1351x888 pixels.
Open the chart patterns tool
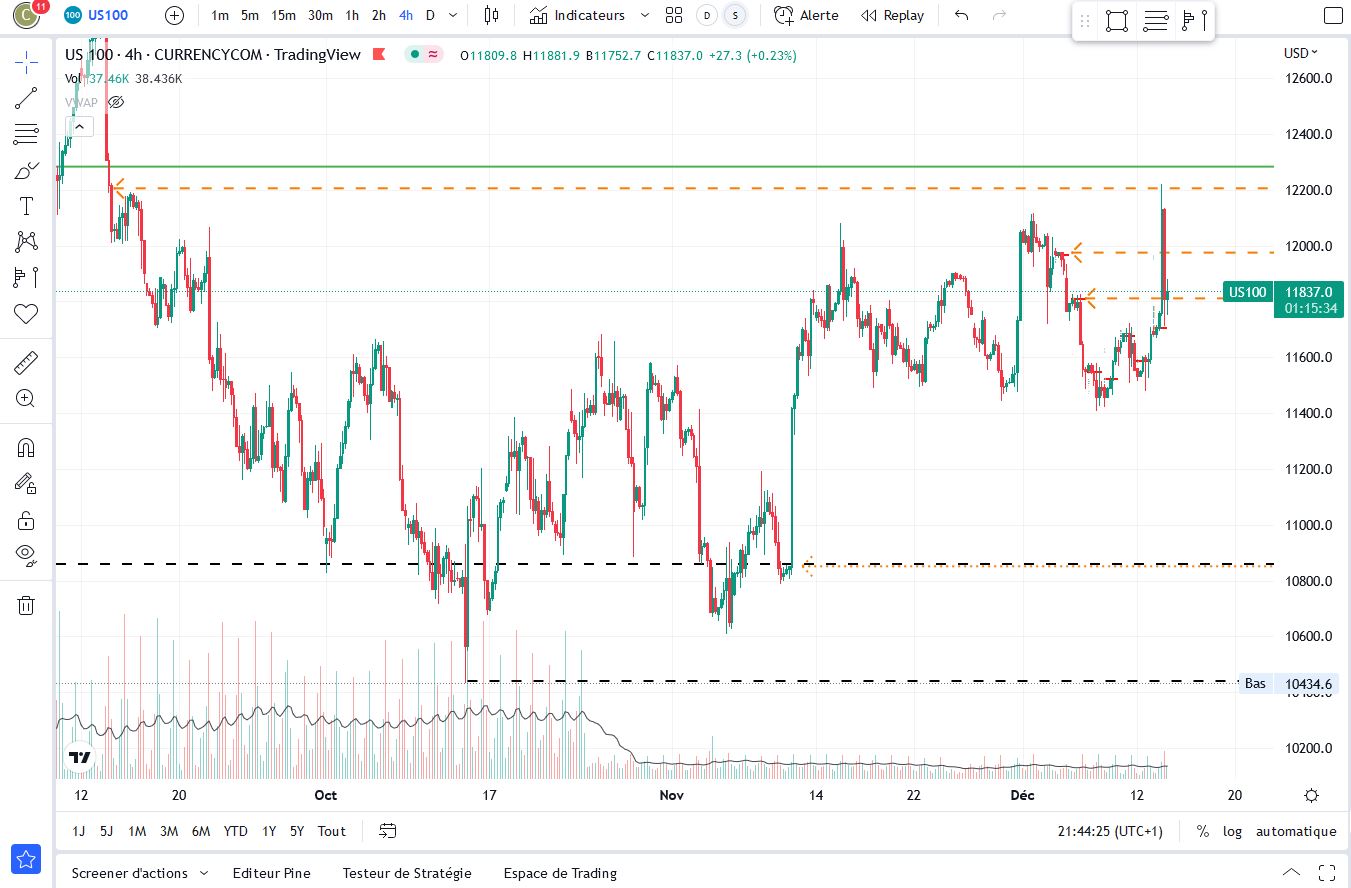pos(26,241)
